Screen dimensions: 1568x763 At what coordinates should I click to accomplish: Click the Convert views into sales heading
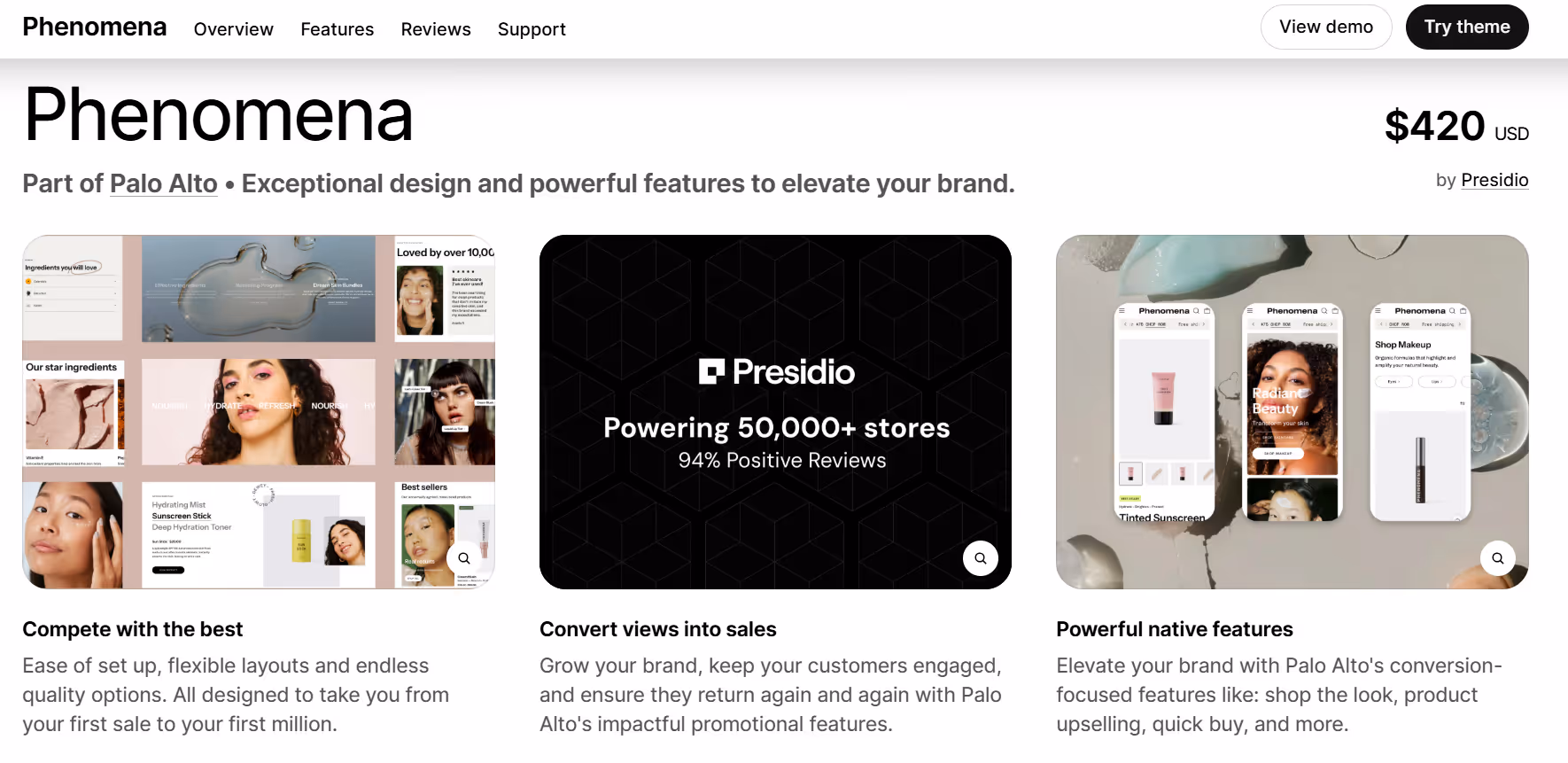pyautogui.click(x=658, y=629)
